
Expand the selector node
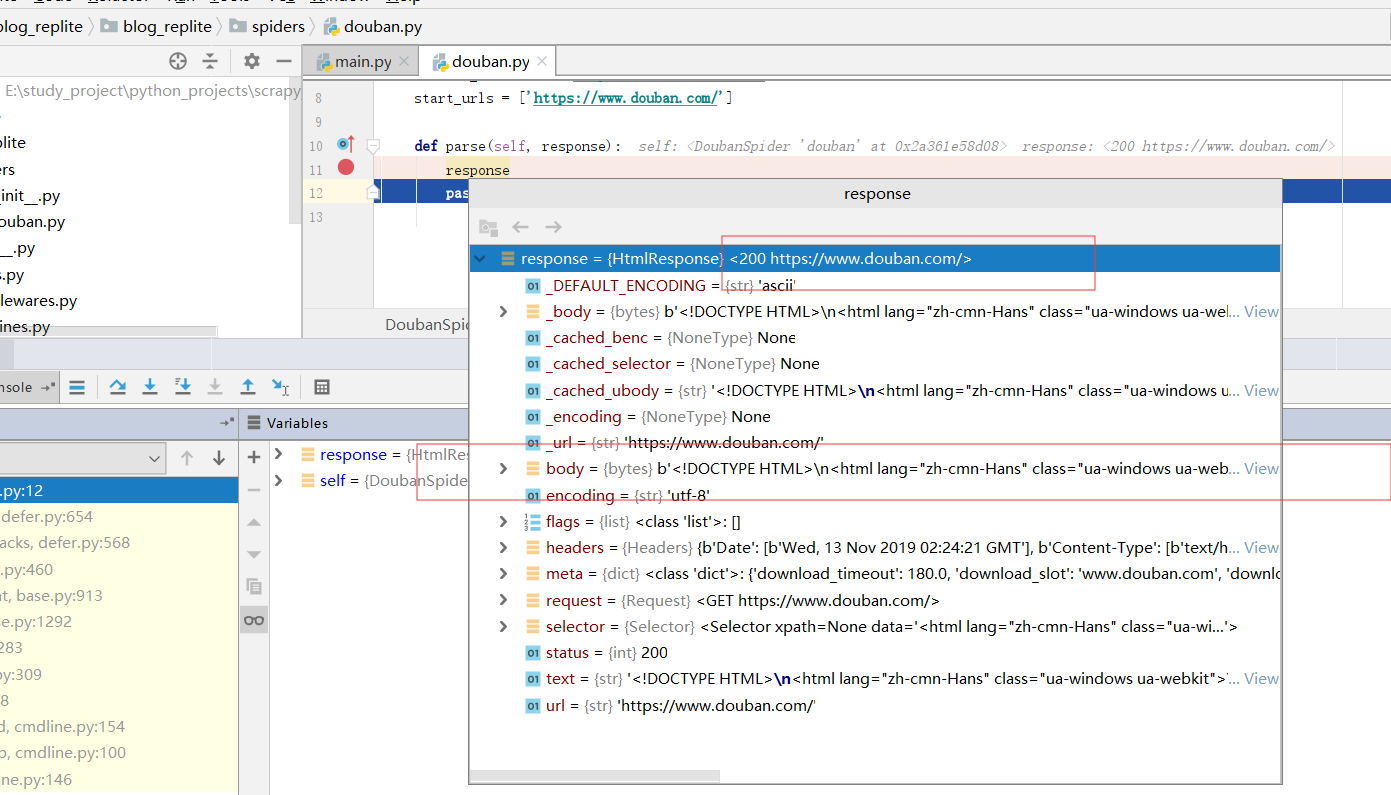coord(504,627)
